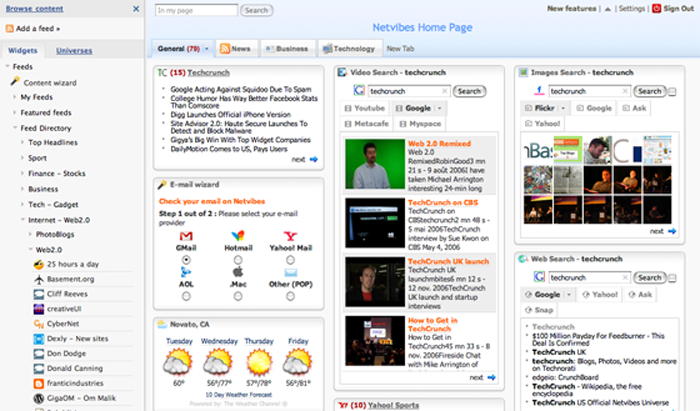This screenshot has height=411, width=700.
Task: Open the General tab dropdown arrow
Action: click(x=207, y=48)
